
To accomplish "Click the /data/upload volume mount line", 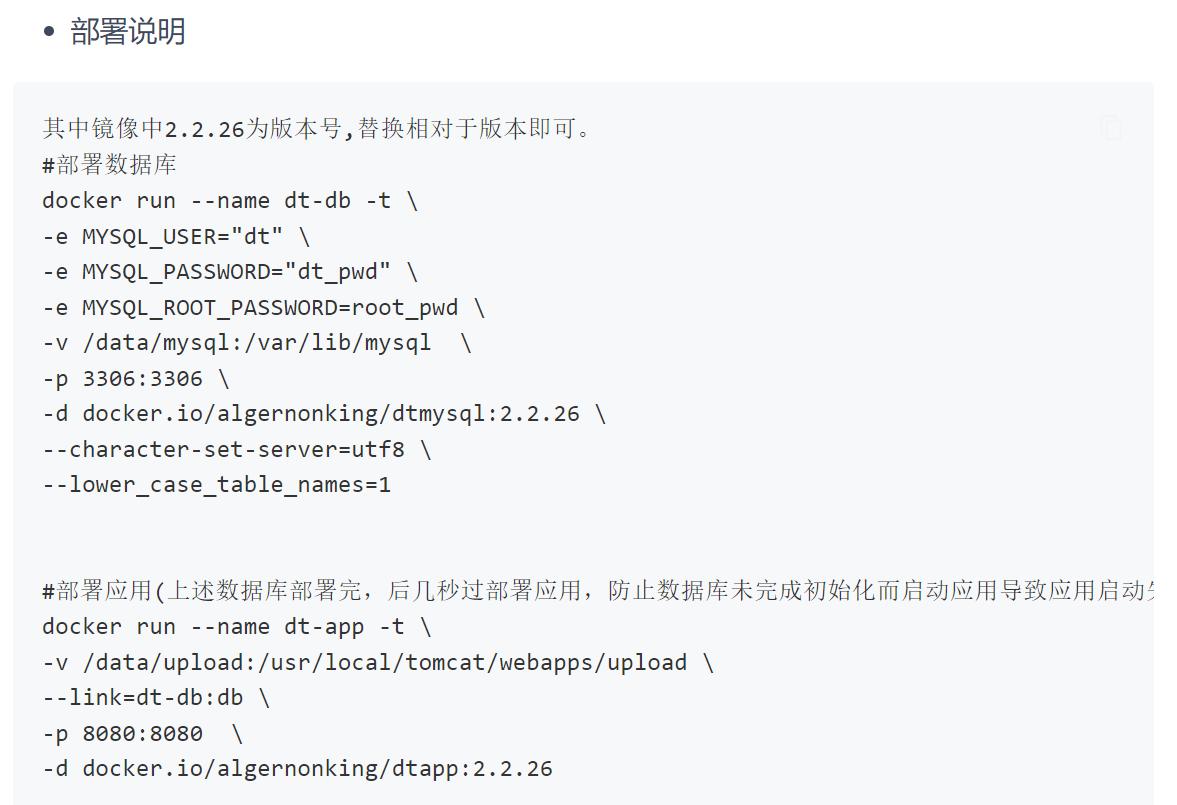I will click(378, 663).
